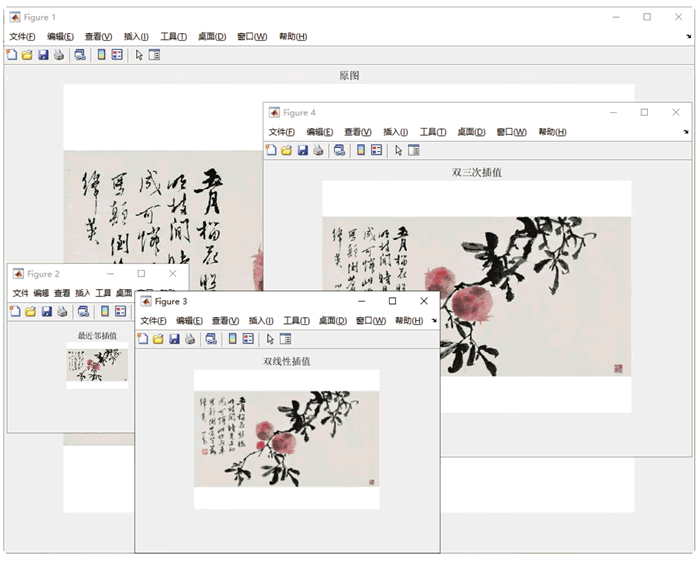
Task: Click Save icon in Figure 4 toolbar
Action: coord(303,150)
